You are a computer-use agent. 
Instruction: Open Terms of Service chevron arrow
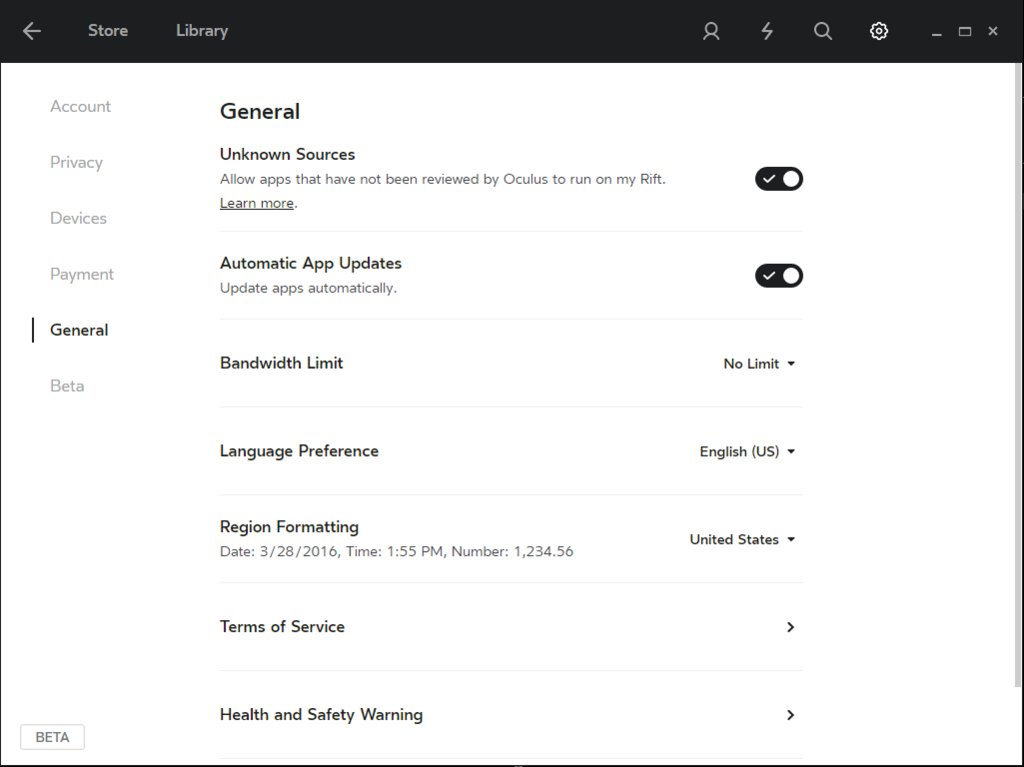[x=790, y=627]
